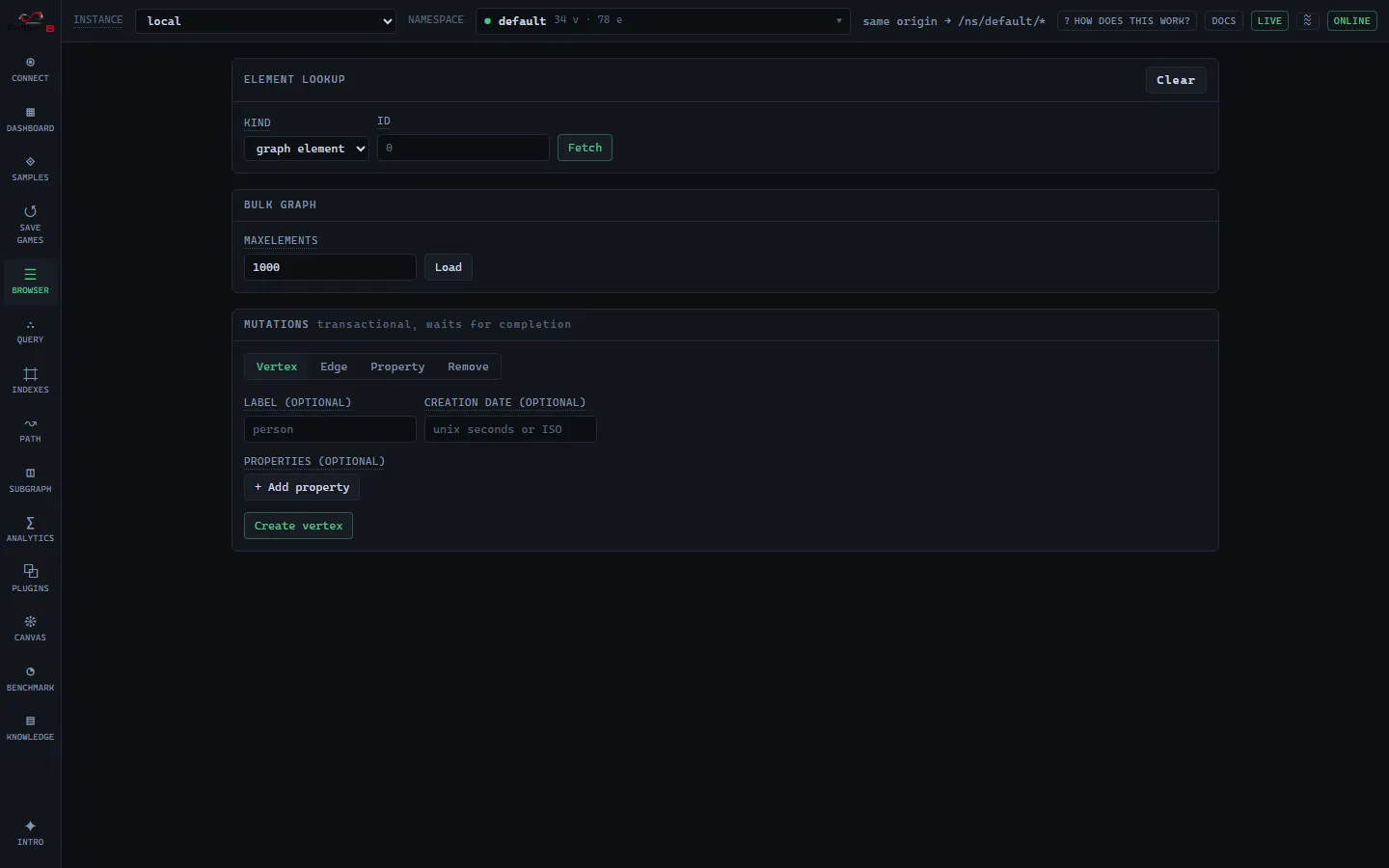Image resolution: width=1389 pixels, height=868 pixels.
Task: Focus the Label optional input field
Action: 330,429
